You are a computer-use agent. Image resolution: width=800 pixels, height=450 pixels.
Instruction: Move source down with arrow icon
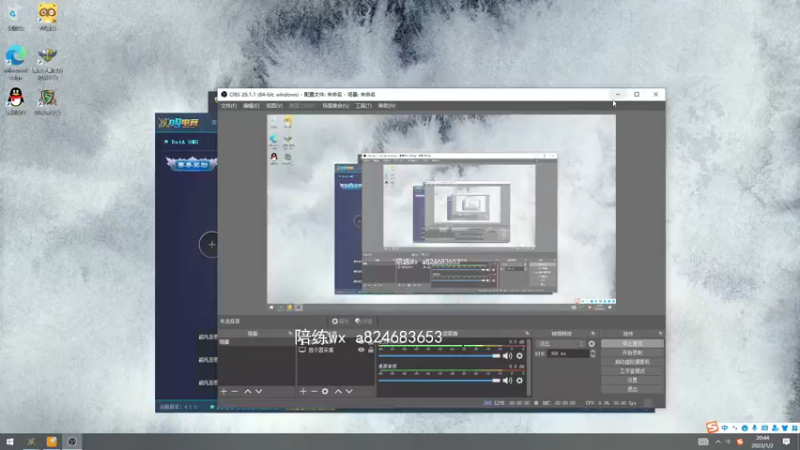point(349,391)
